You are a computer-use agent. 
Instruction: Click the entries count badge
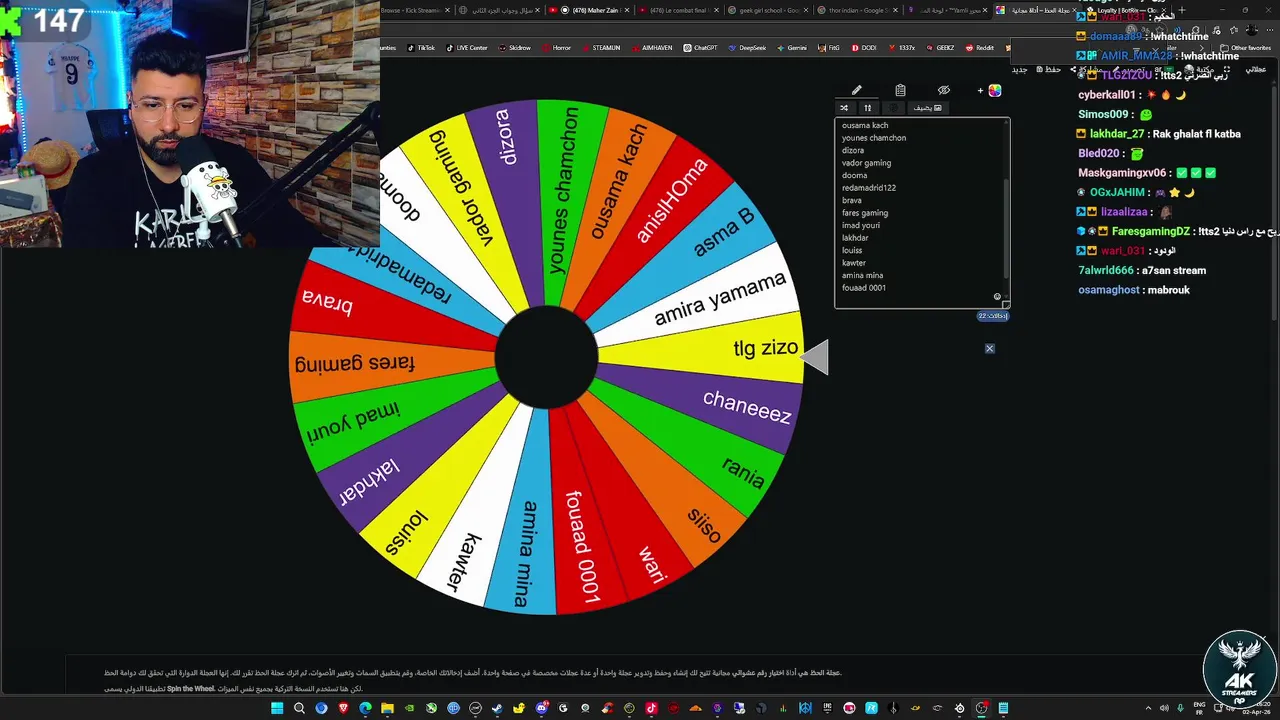point(993,316)
